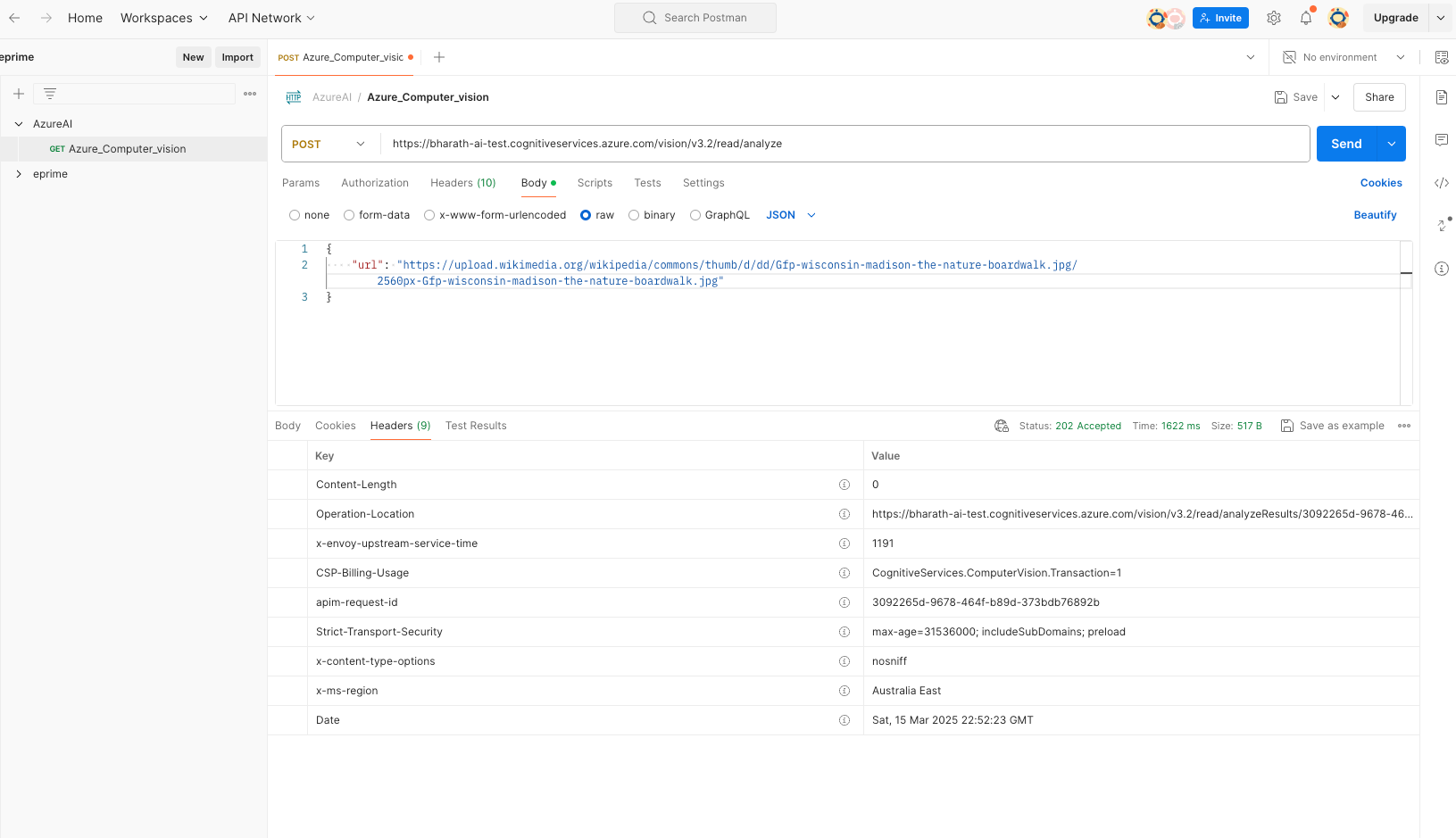Open the POST method dropdown
This screenshot has width=1456, height=838.
(329, 144)
